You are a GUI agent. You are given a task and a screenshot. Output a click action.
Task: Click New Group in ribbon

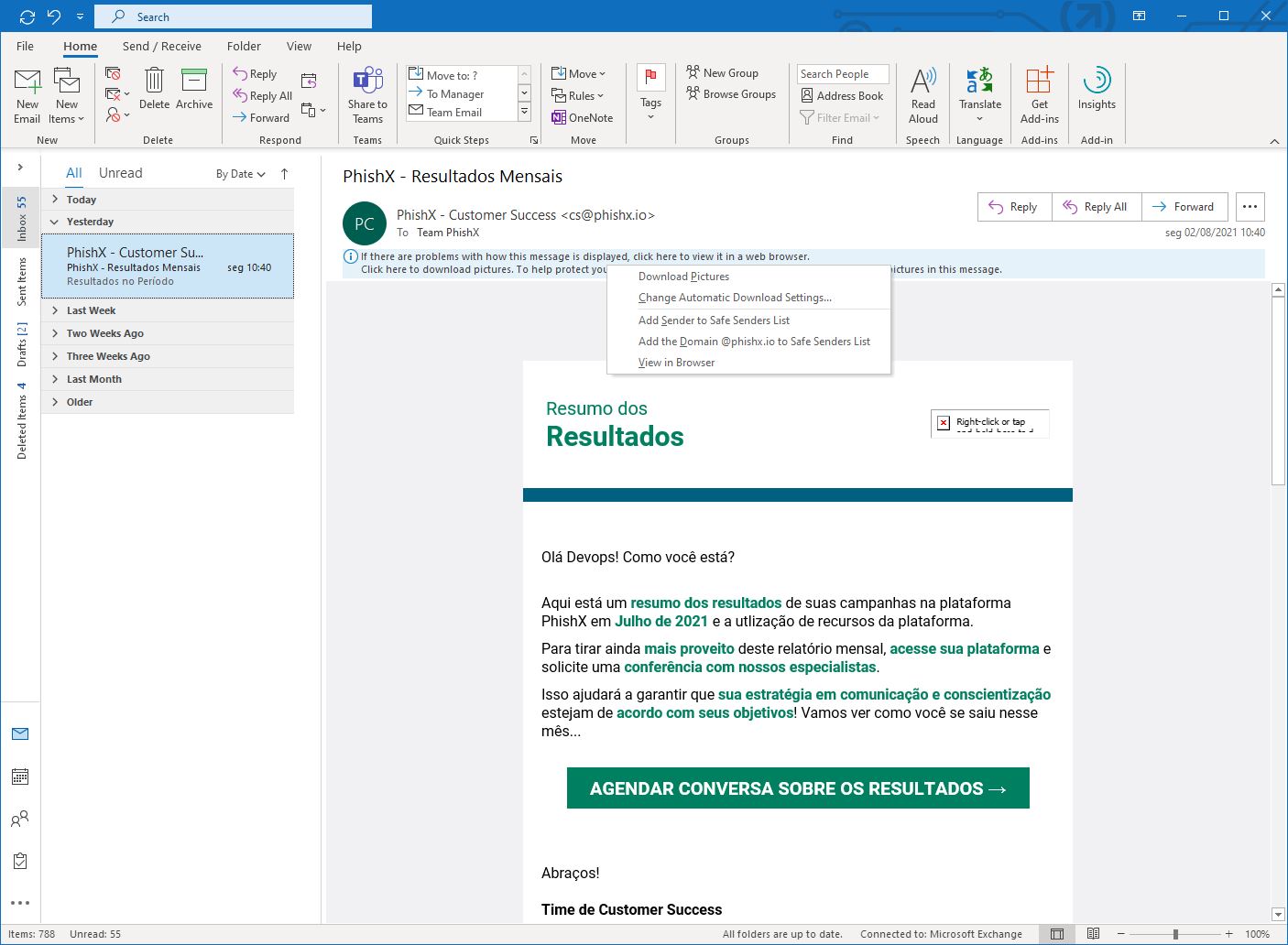tap(722, 72)
